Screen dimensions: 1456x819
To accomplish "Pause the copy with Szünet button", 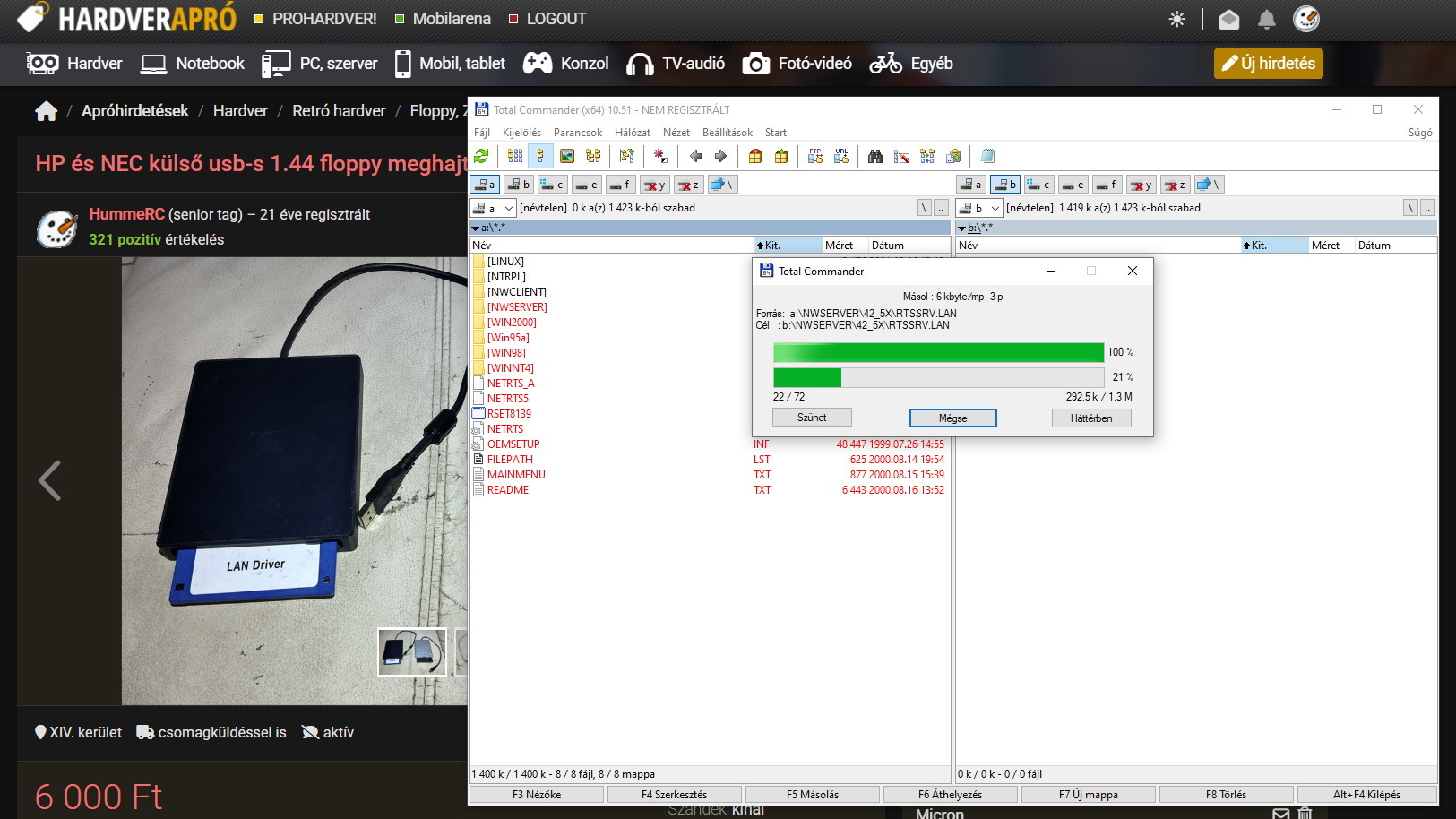I will [x=812, y=418].
